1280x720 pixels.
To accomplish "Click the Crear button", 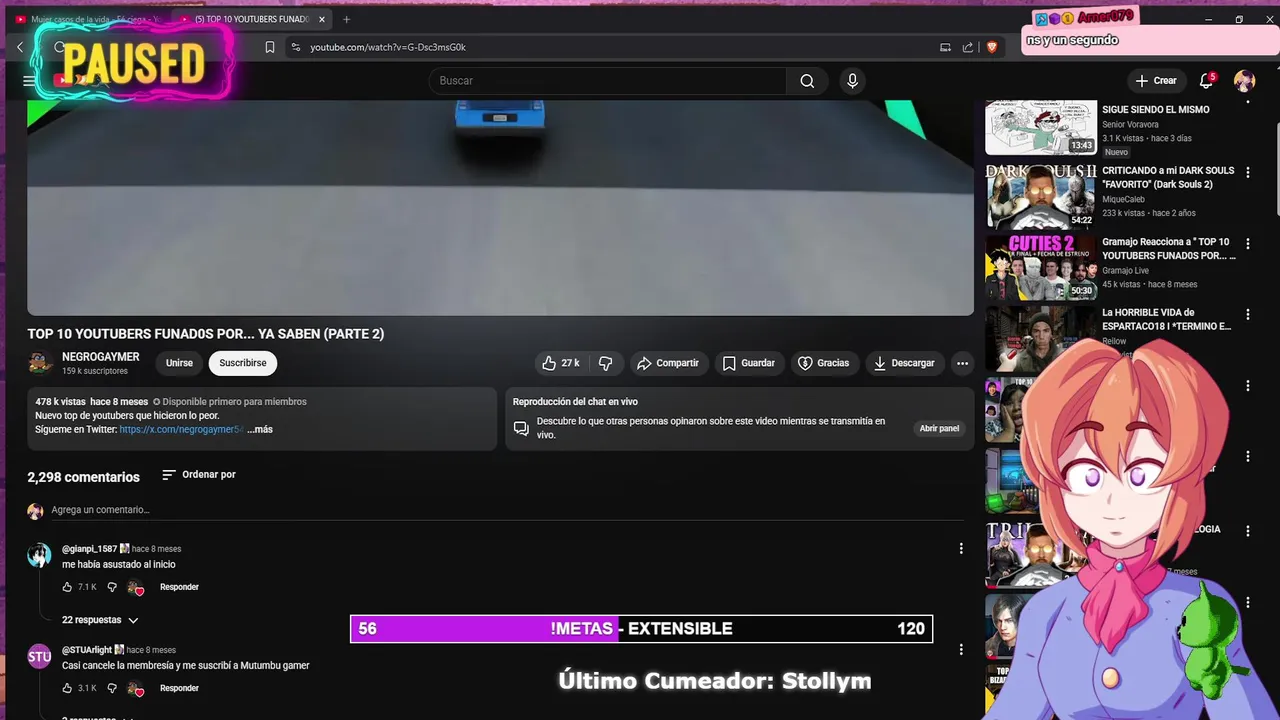I will 1156,81.
